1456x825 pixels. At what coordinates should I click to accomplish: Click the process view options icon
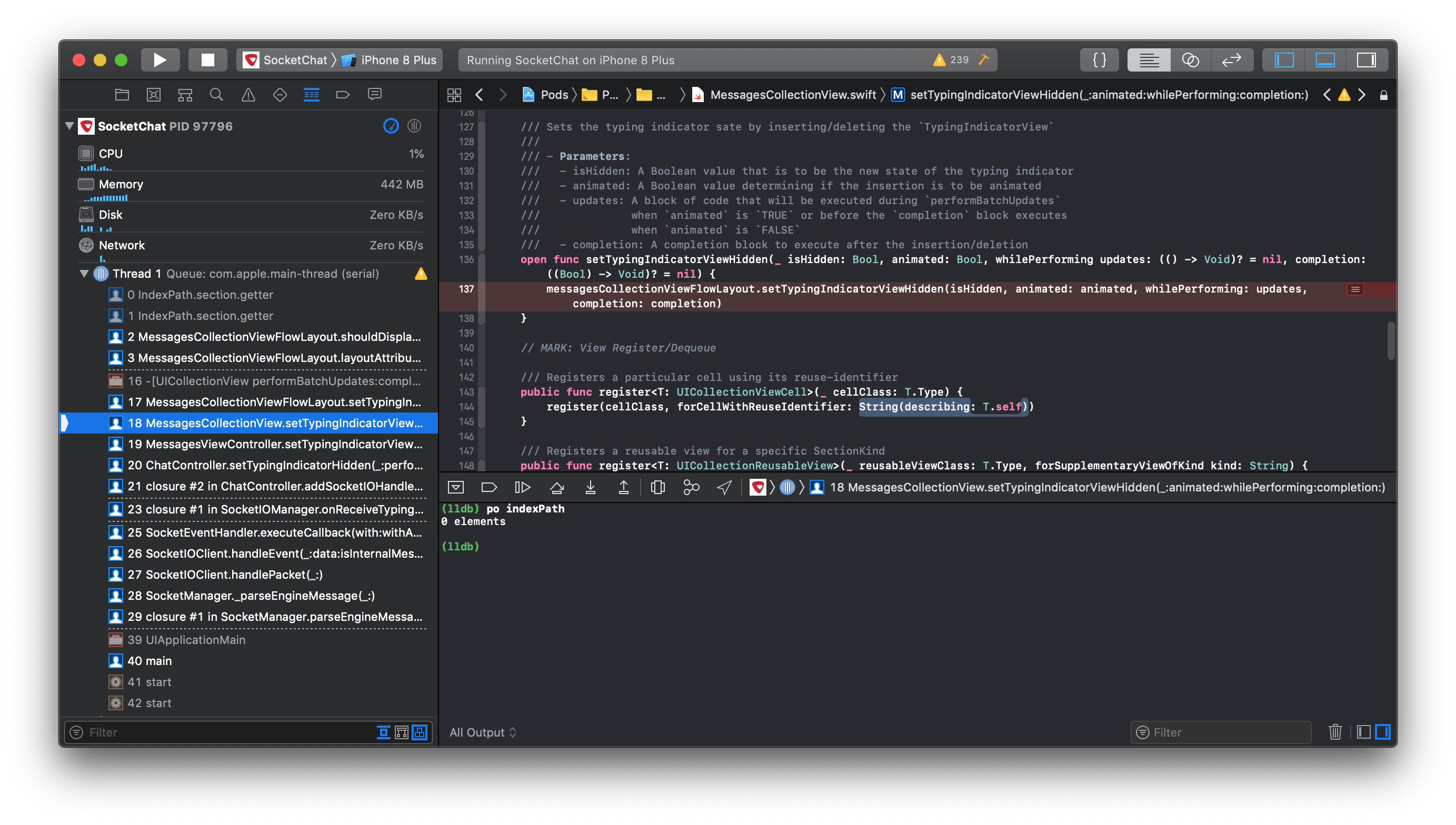[x=414, y=126]
